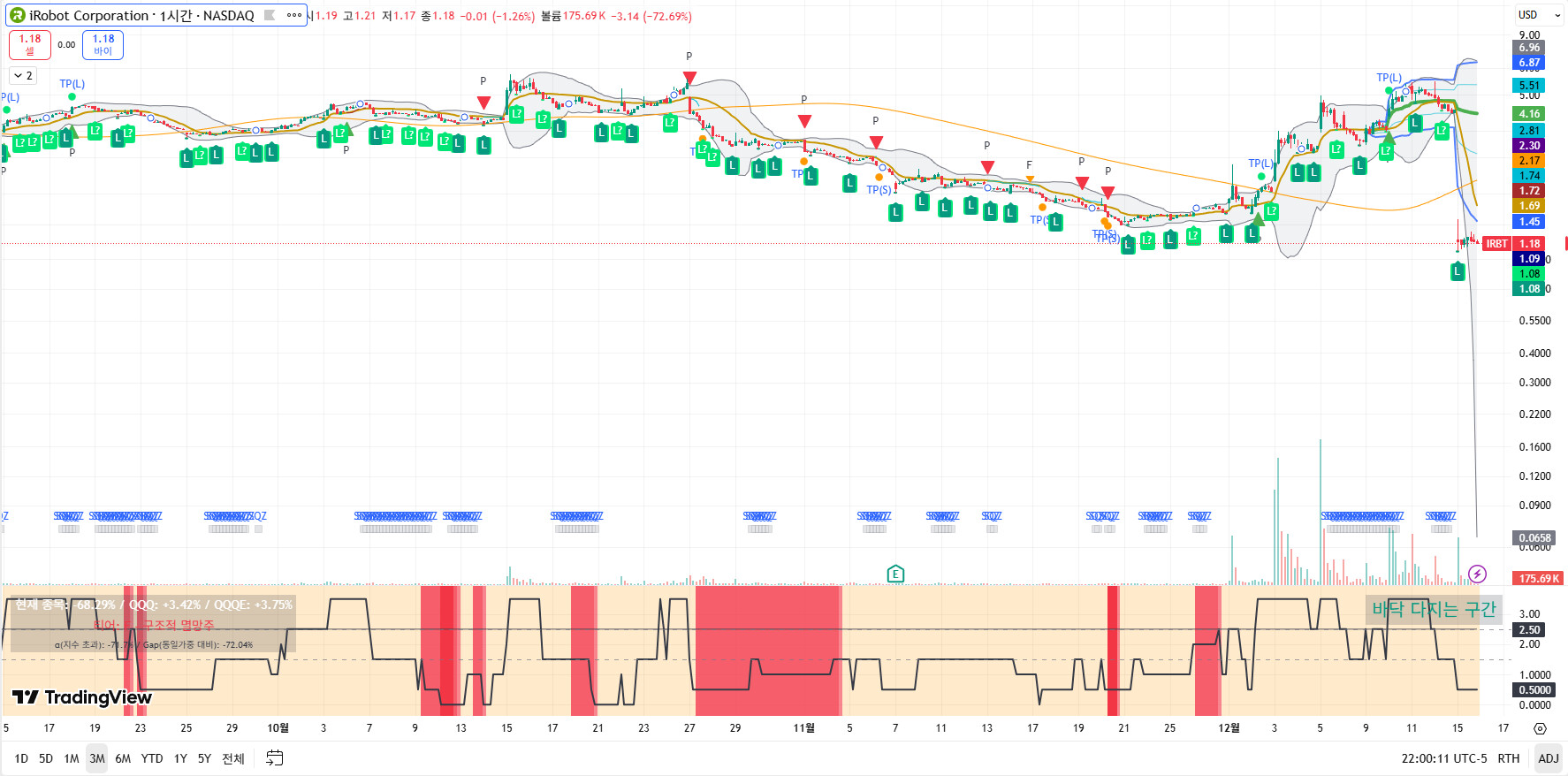1568x776 pixels.
Task: Click the 4.16 green price label
Action: click(x=1530, y=114)
